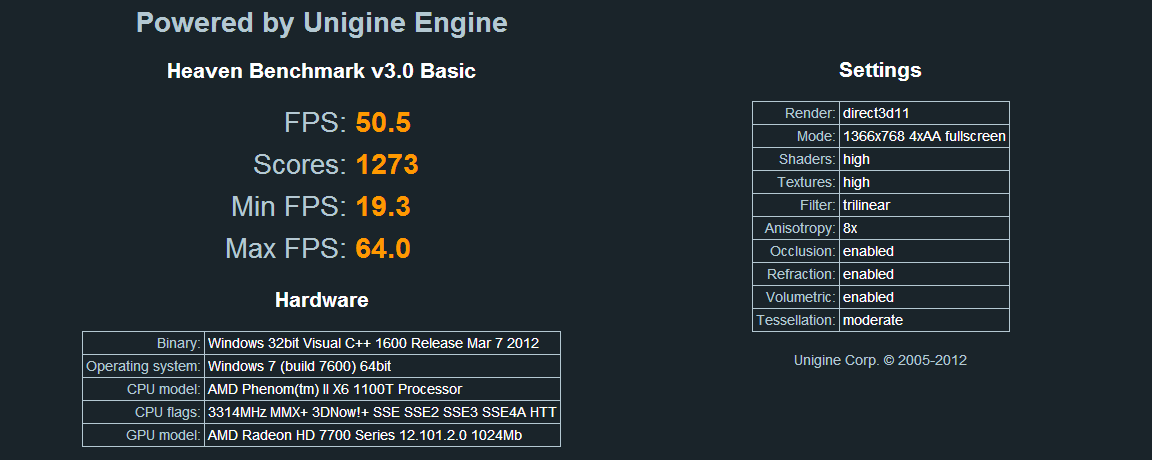1152x460 pixels.
Task: Click the trilinear filter value
Action: tap(866, 205)
